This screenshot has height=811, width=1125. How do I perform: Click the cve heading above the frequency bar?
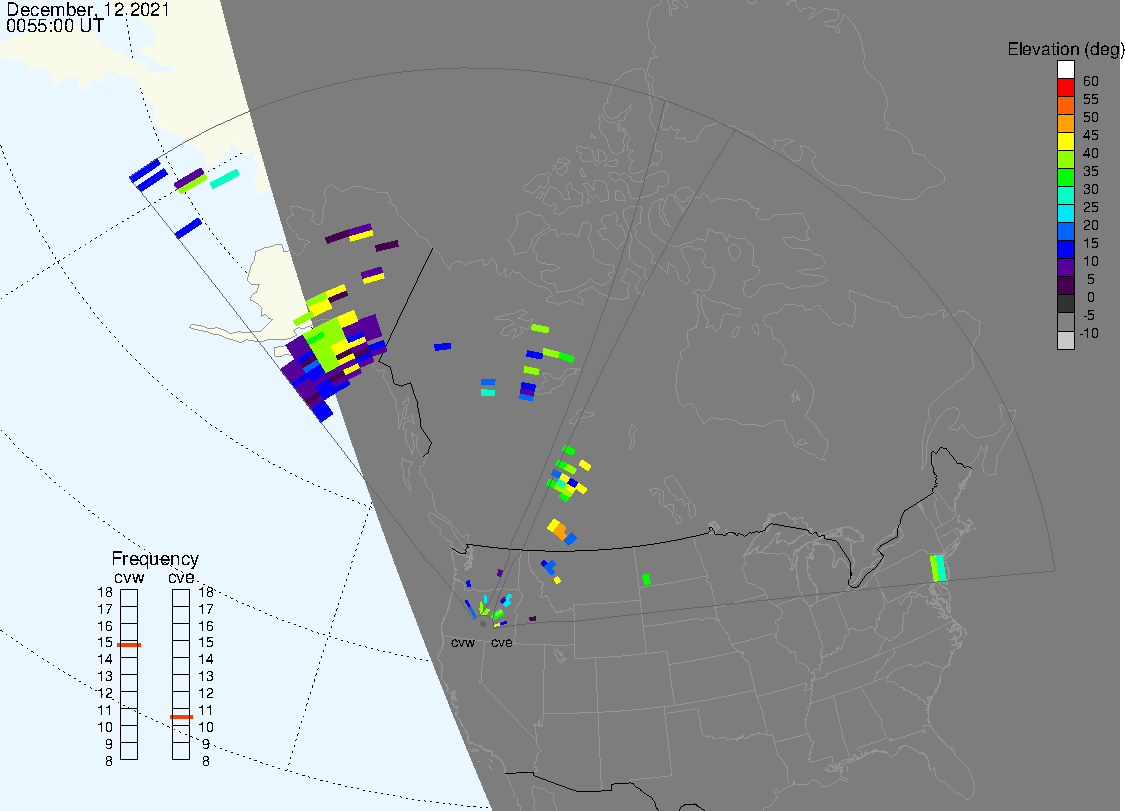point(182,578)
